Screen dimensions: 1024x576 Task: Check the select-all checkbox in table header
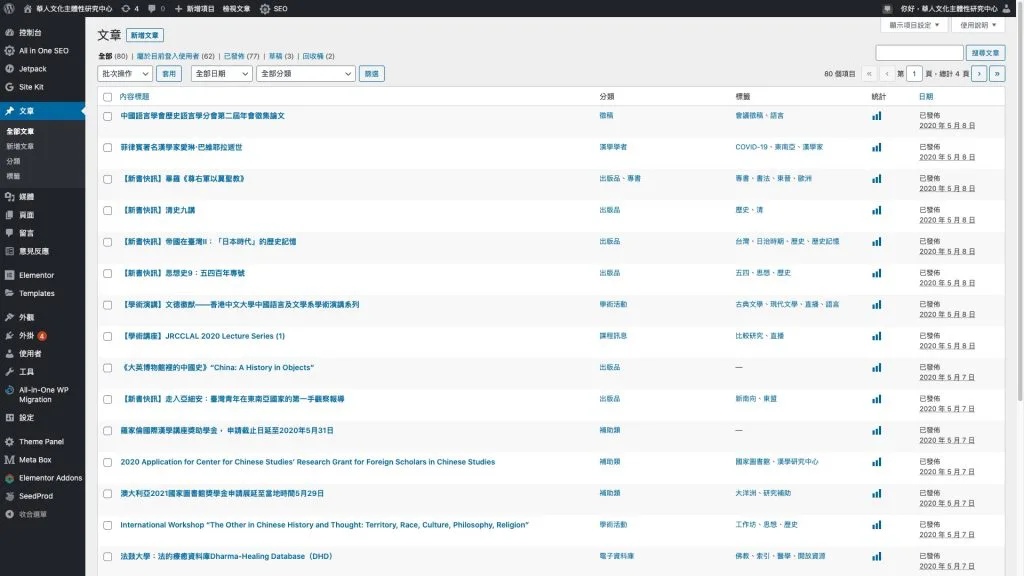(x=107, y=97)
